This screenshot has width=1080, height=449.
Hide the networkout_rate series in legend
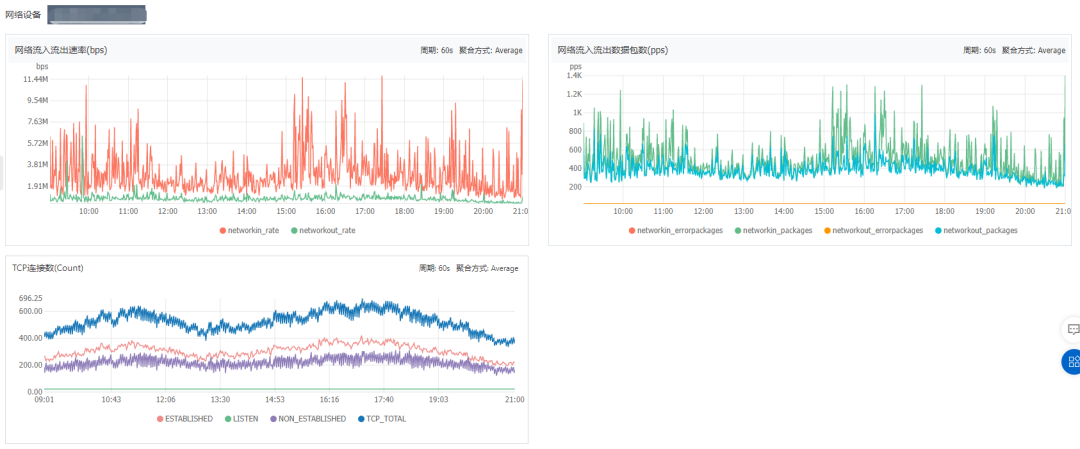323,230
